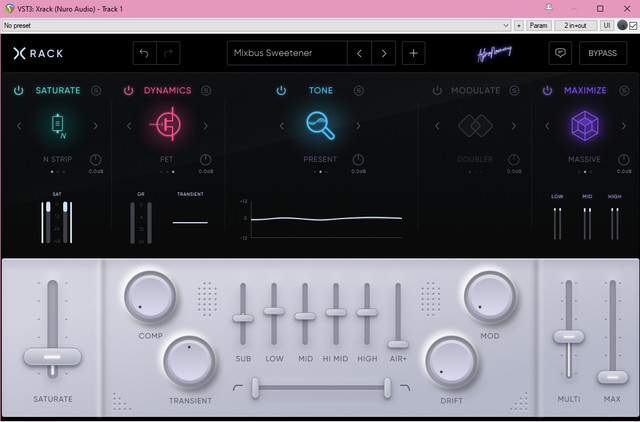Click the redo arrow button
Image resolution: width=640 pixels, height=422 pixels.
[168, 53]
